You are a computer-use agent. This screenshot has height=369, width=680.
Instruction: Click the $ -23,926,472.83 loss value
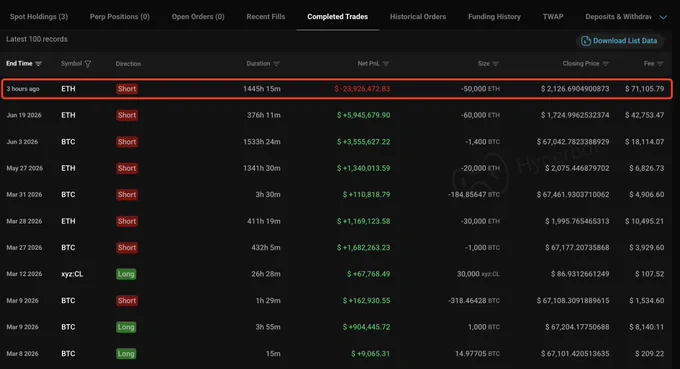(362, 89)
